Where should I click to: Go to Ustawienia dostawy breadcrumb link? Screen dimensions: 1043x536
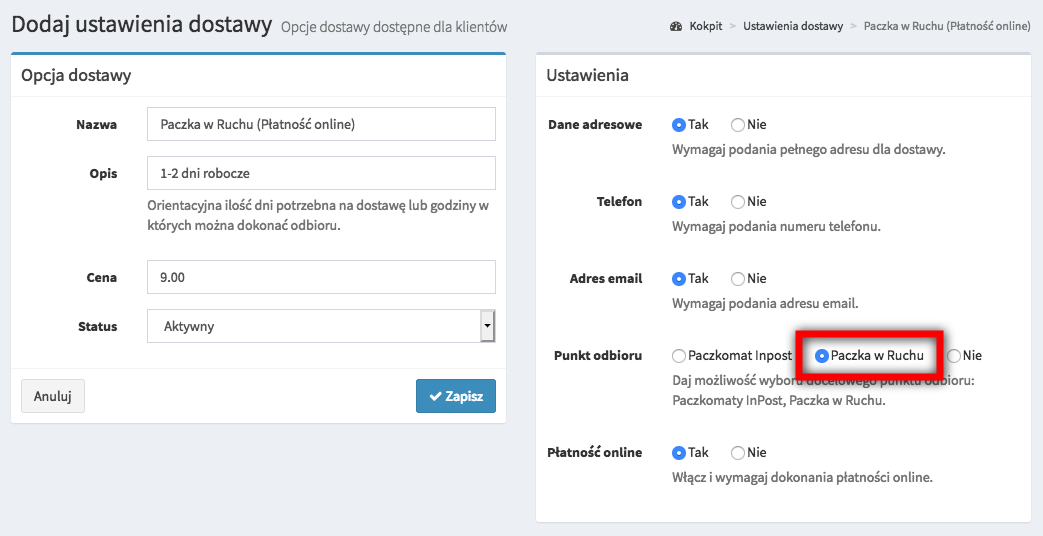coord(793,27)
